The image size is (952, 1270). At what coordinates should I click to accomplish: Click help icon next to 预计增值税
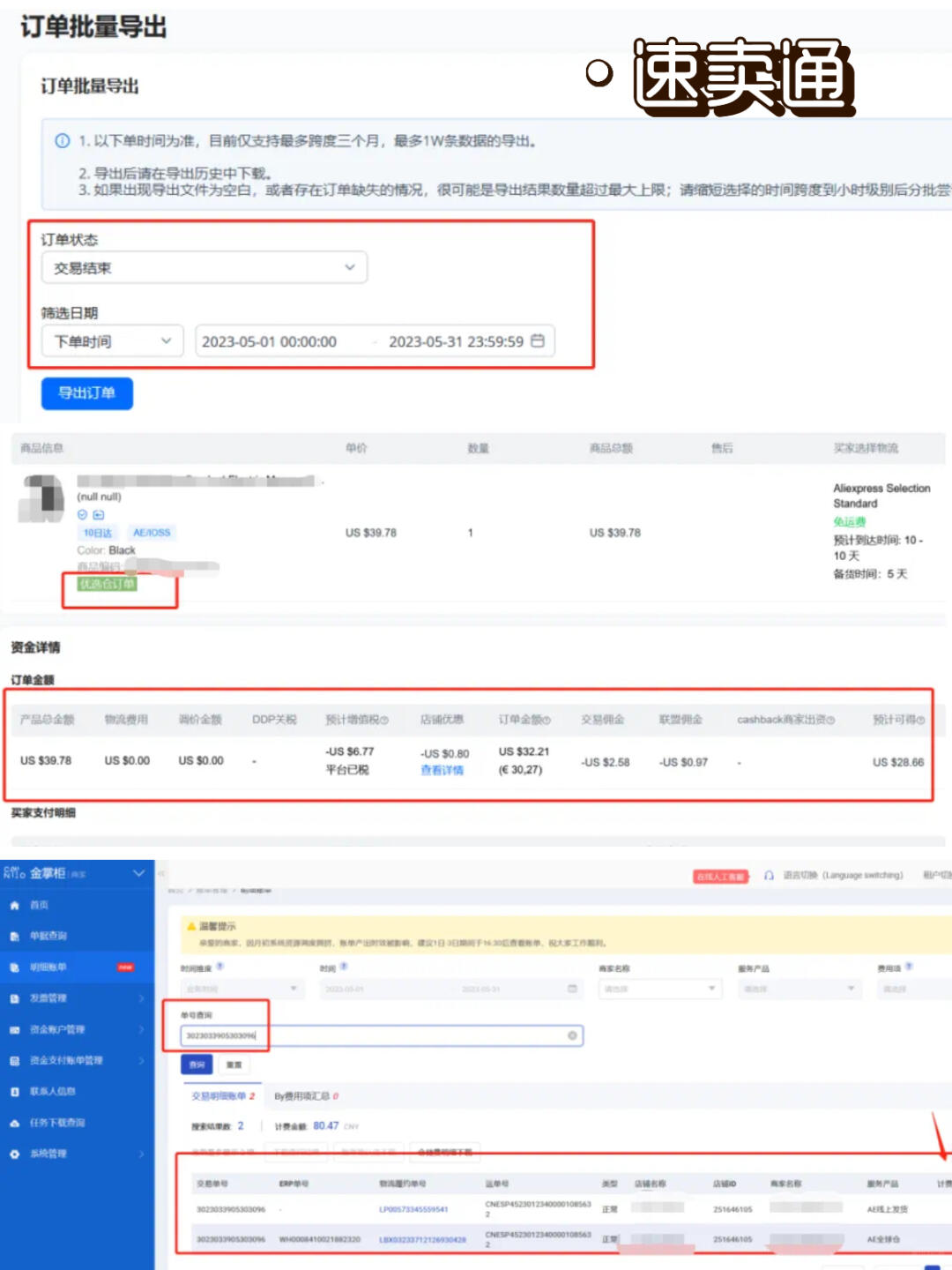click(x=384, y=721)
